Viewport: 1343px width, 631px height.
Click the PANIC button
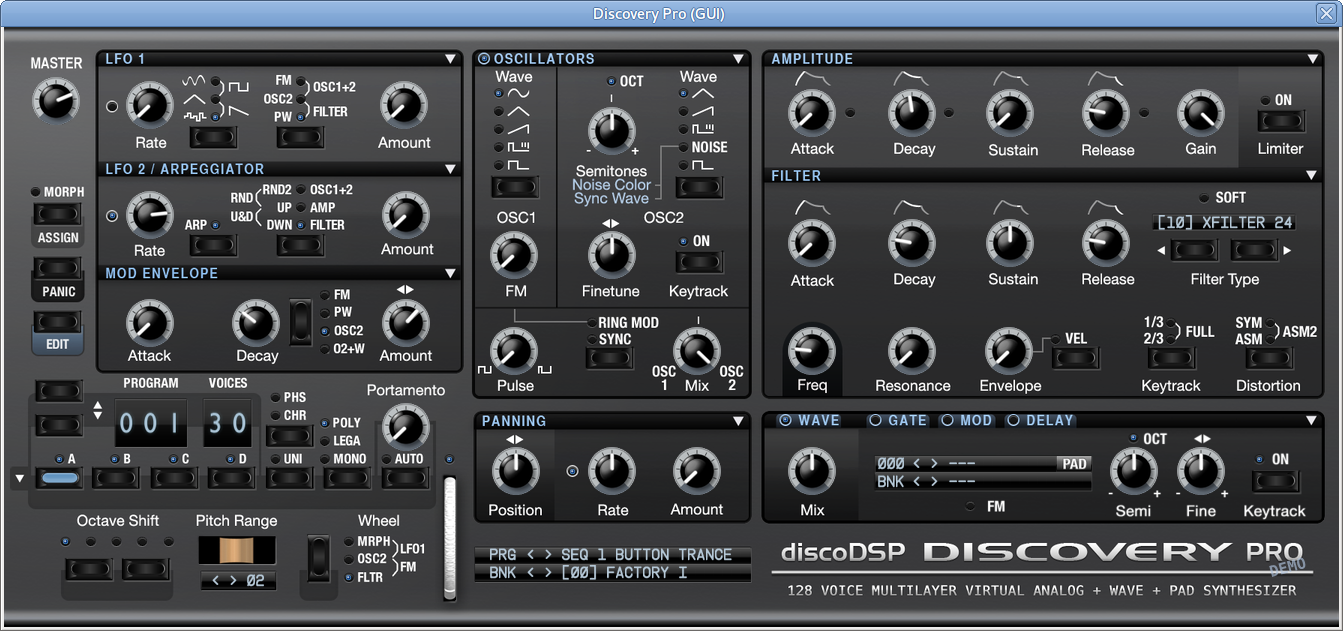58,268
